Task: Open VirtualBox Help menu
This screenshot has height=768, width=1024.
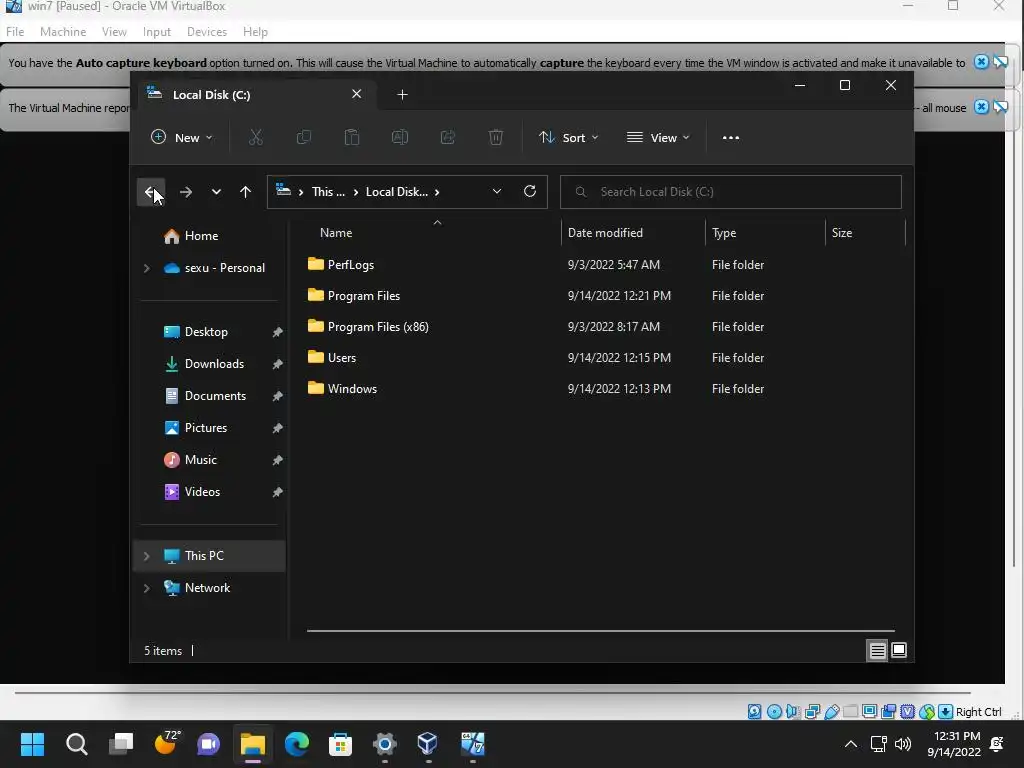Action: point(255,31)
